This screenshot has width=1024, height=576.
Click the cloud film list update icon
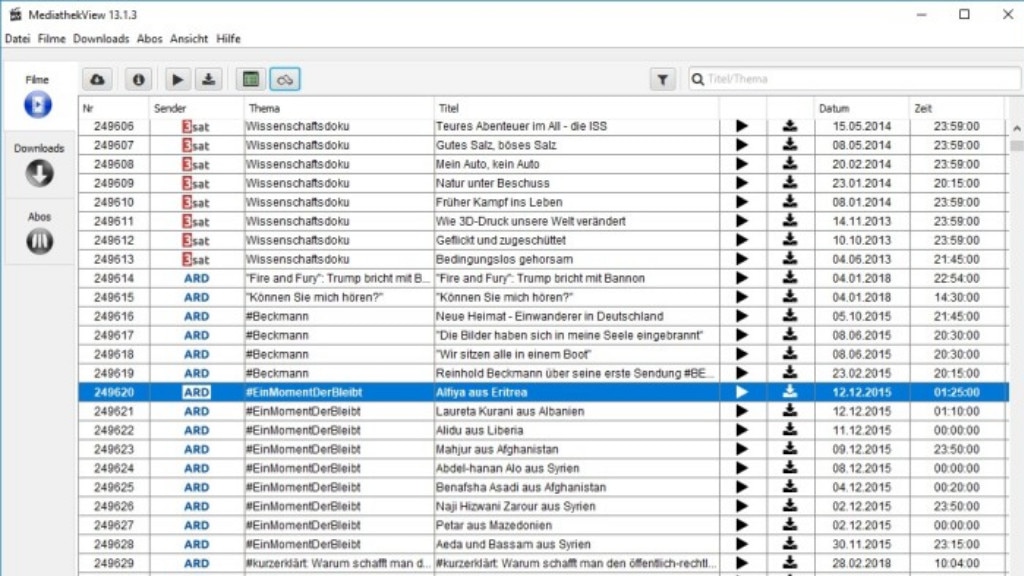click(97, 80)
